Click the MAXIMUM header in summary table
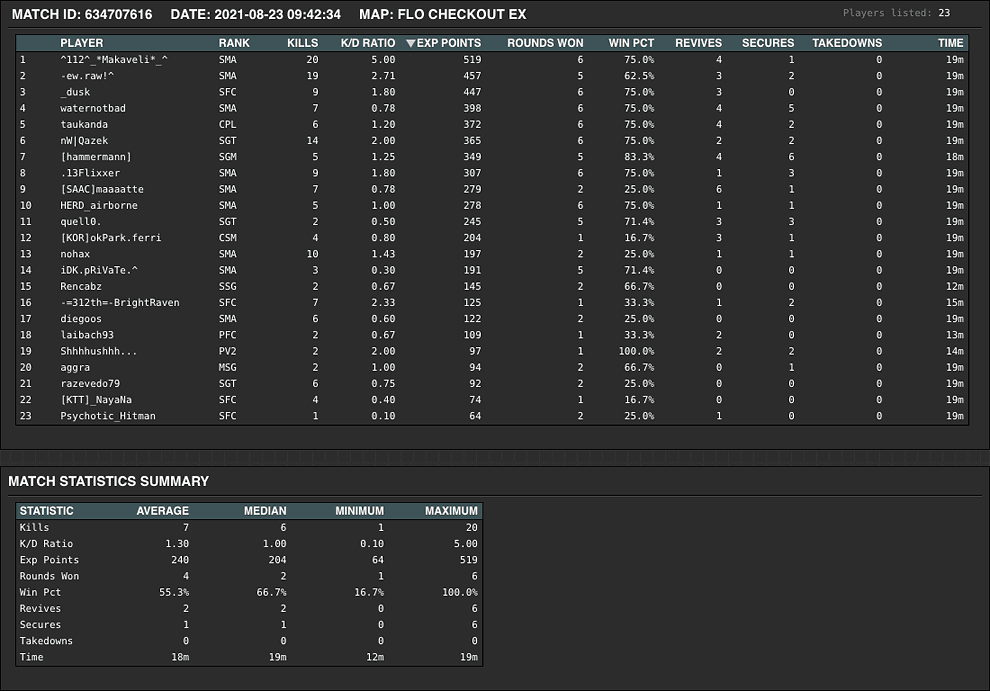Image resolution: width=990 pixels, height=691 pixels. point(451,511)
